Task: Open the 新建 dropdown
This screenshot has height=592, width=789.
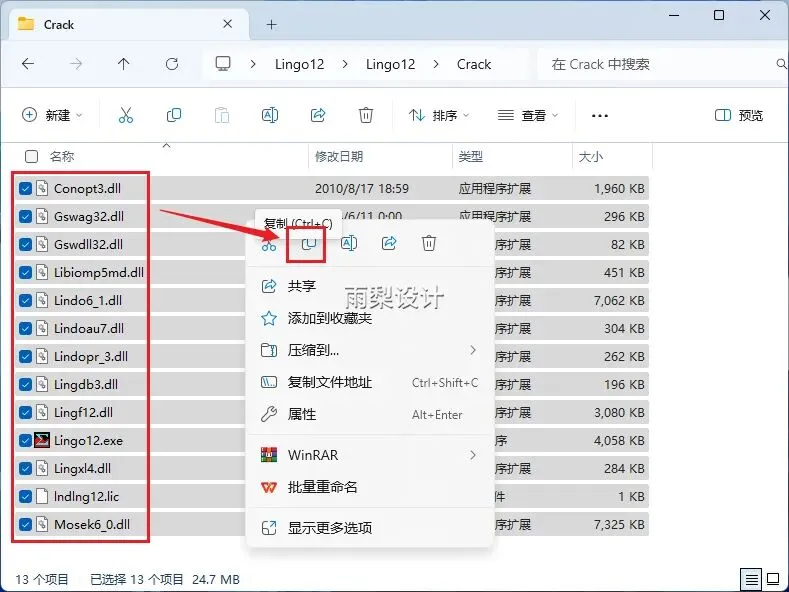Action: click(x=52, y=115)
